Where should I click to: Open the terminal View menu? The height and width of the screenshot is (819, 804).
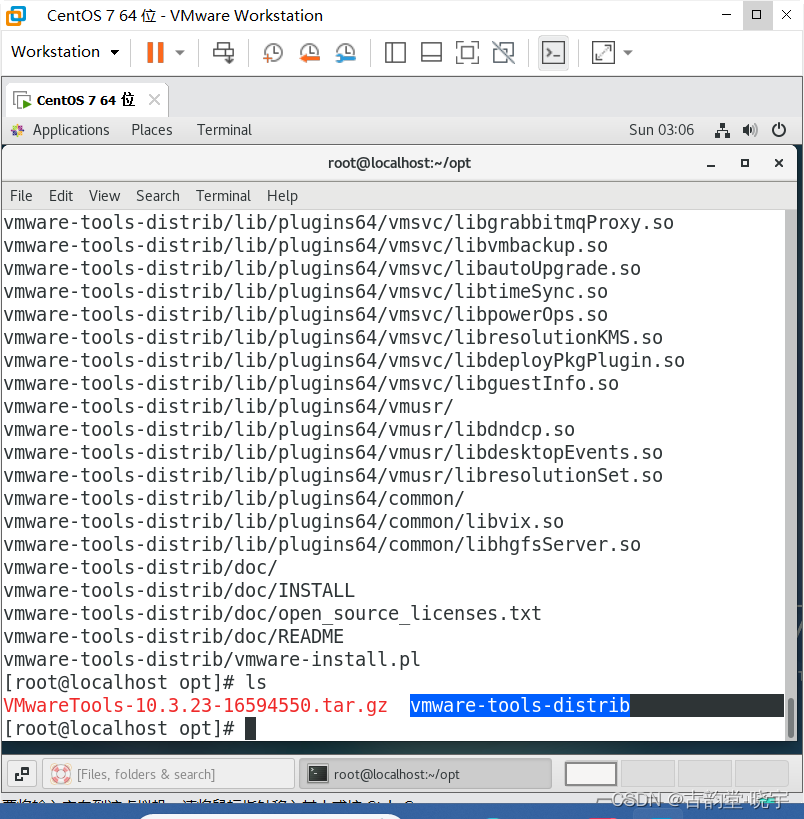pos(104,196)
